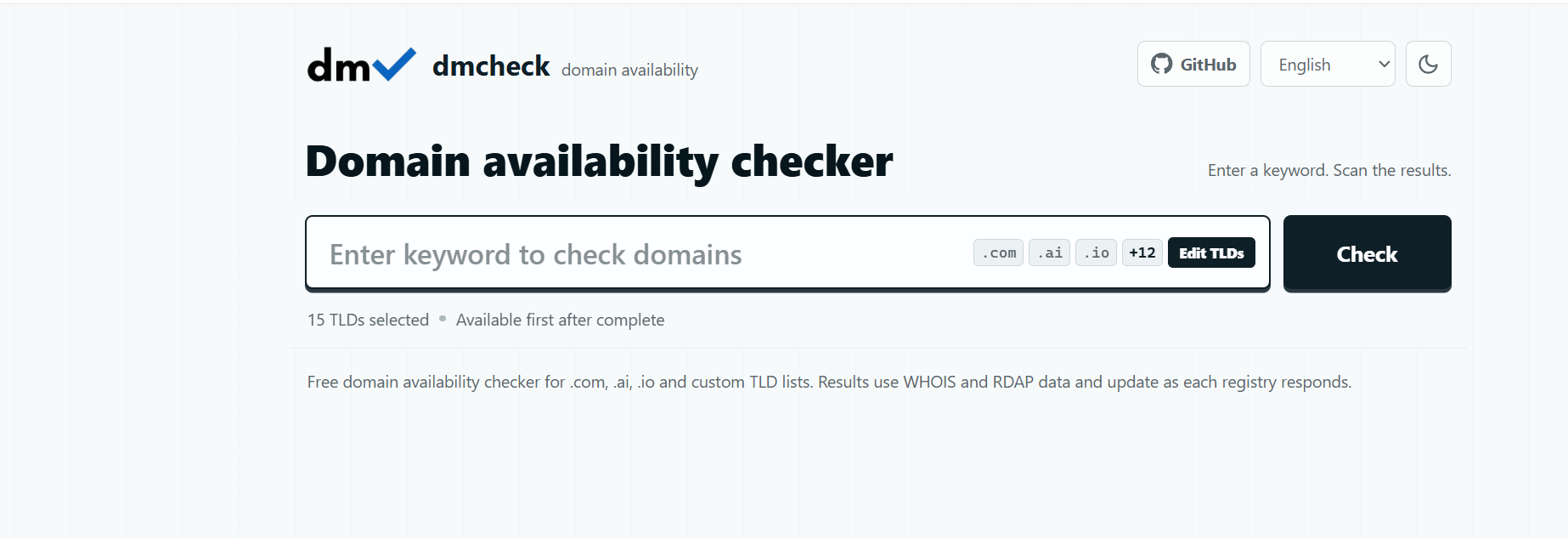
Task: Click the free domain checker description paragraph
Action: click(x=829, y=382)
